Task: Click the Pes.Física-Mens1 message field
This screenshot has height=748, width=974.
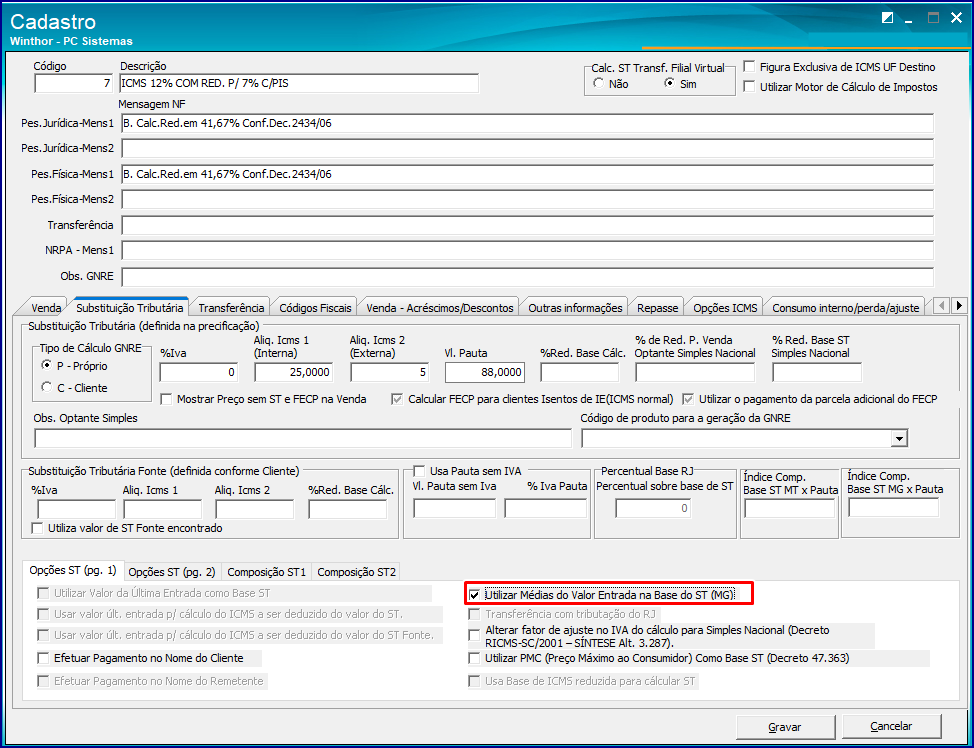Action: (527, 174)
